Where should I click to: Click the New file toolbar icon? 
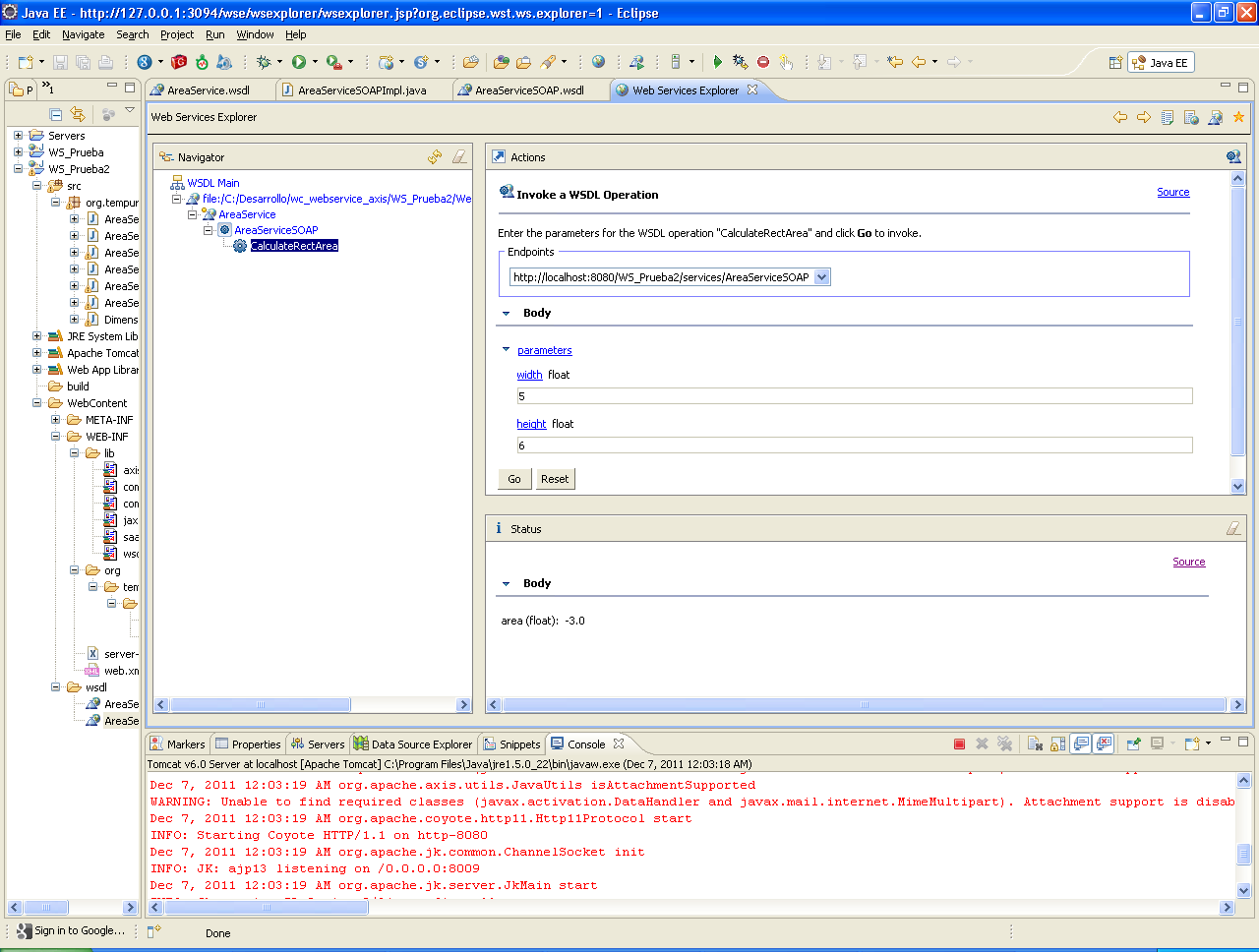[x=25, y=62]
